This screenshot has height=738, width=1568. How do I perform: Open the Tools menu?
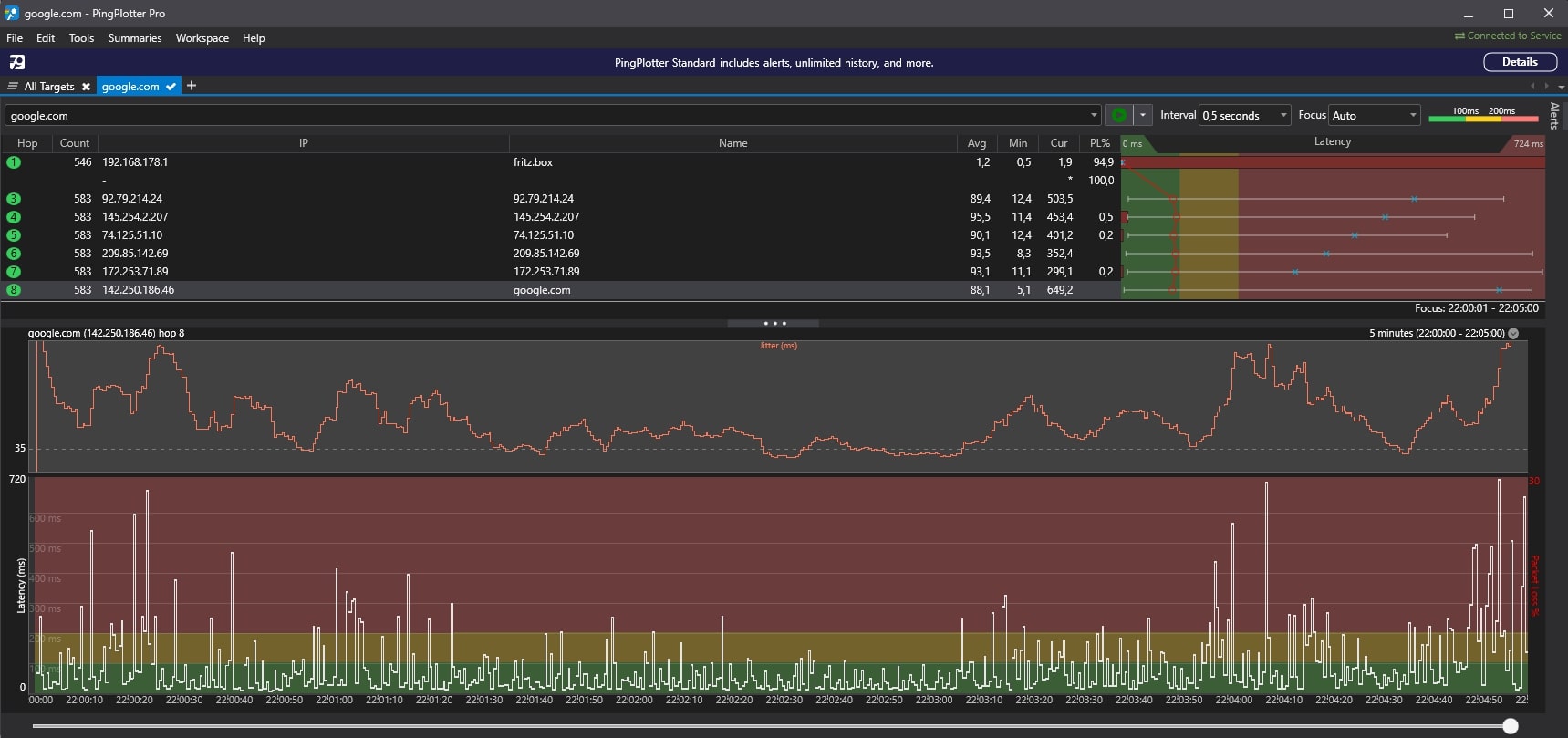pyautogui.click(x=81, y=38)
